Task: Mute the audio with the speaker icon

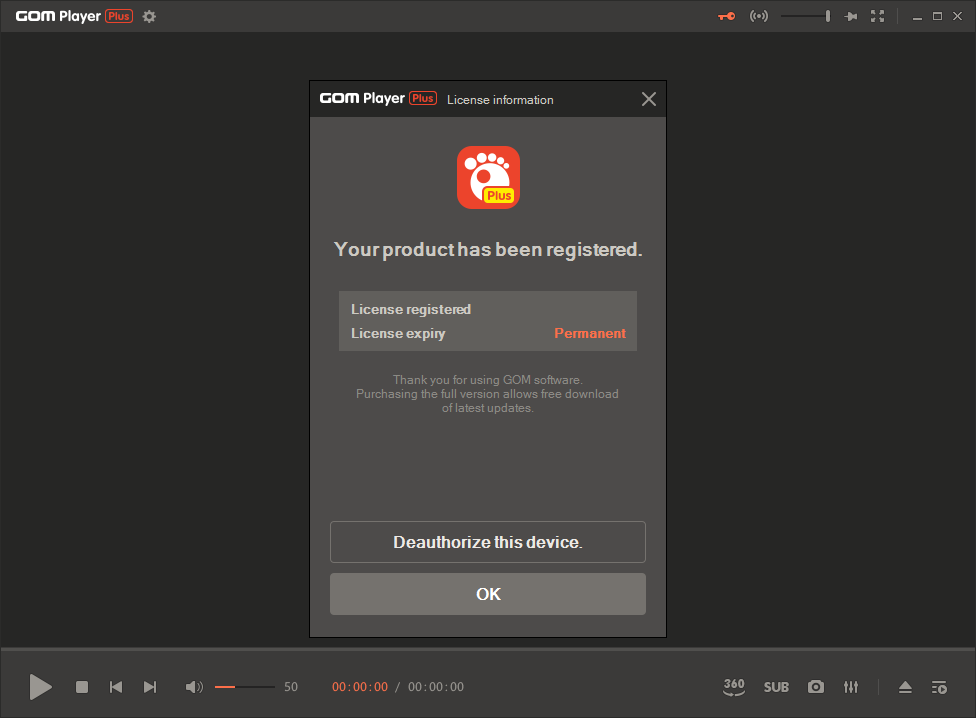Action: (194, 687)
